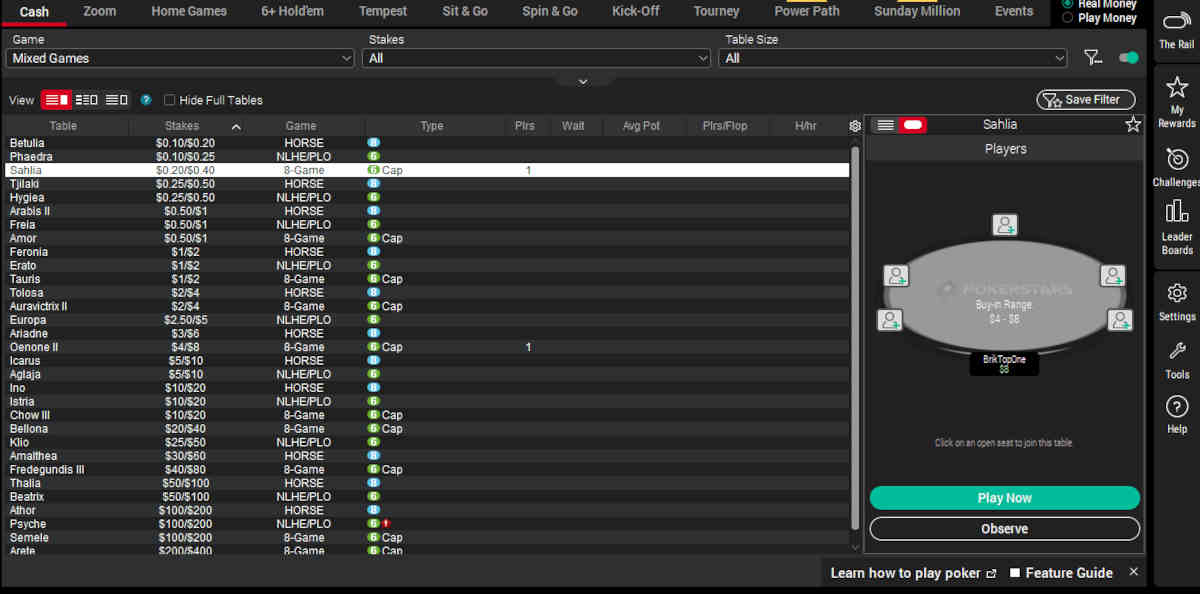Open Learn how to play poker link
Image resolution: width=1200 pixels, height=594 pixels.
click(913, 573)
